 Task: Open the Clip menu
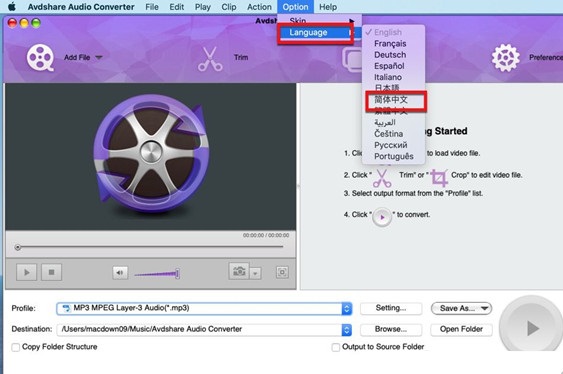tap(229, 7)
